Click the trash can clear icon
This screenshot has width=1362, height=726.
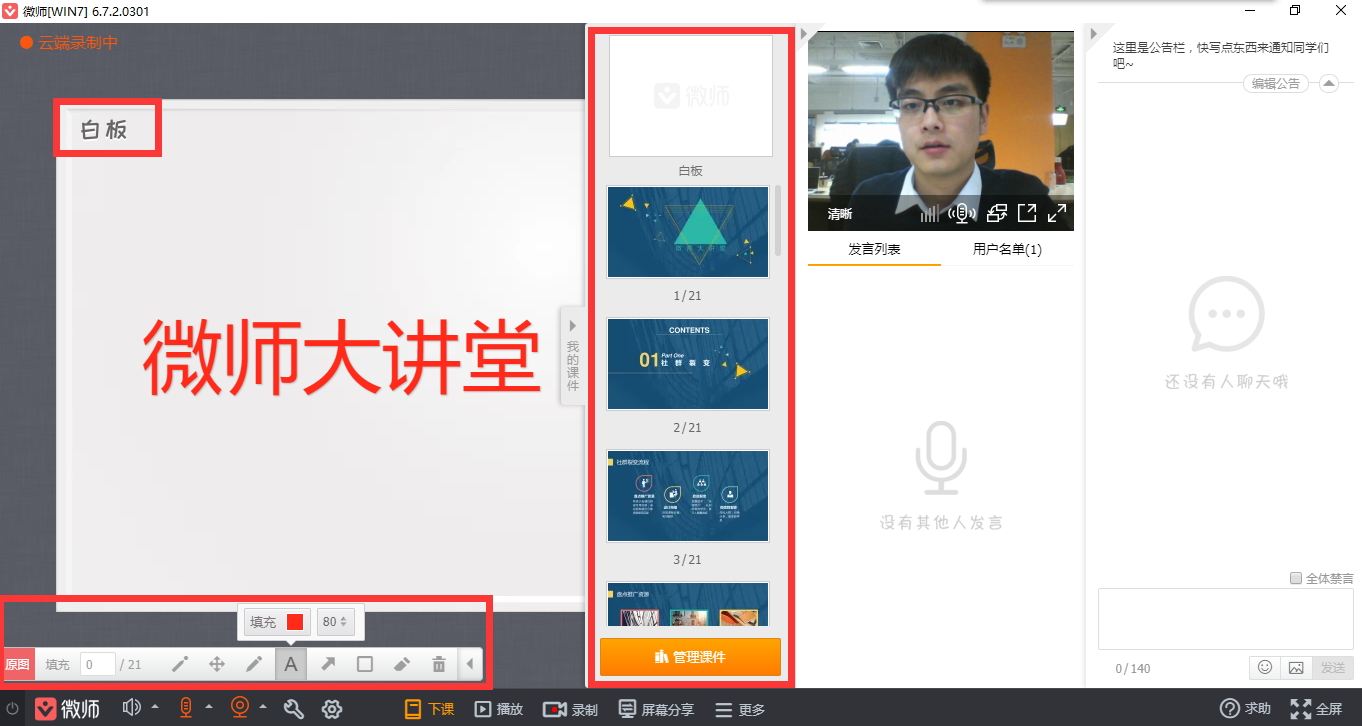(x=438, y=664)
